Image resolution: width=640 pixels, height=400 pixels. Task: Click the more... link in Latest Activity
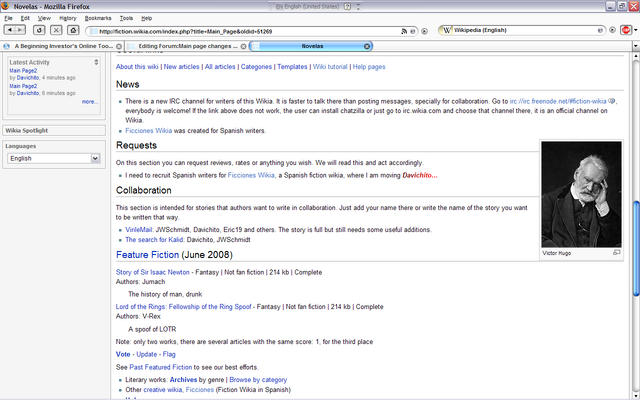(90, 102)
